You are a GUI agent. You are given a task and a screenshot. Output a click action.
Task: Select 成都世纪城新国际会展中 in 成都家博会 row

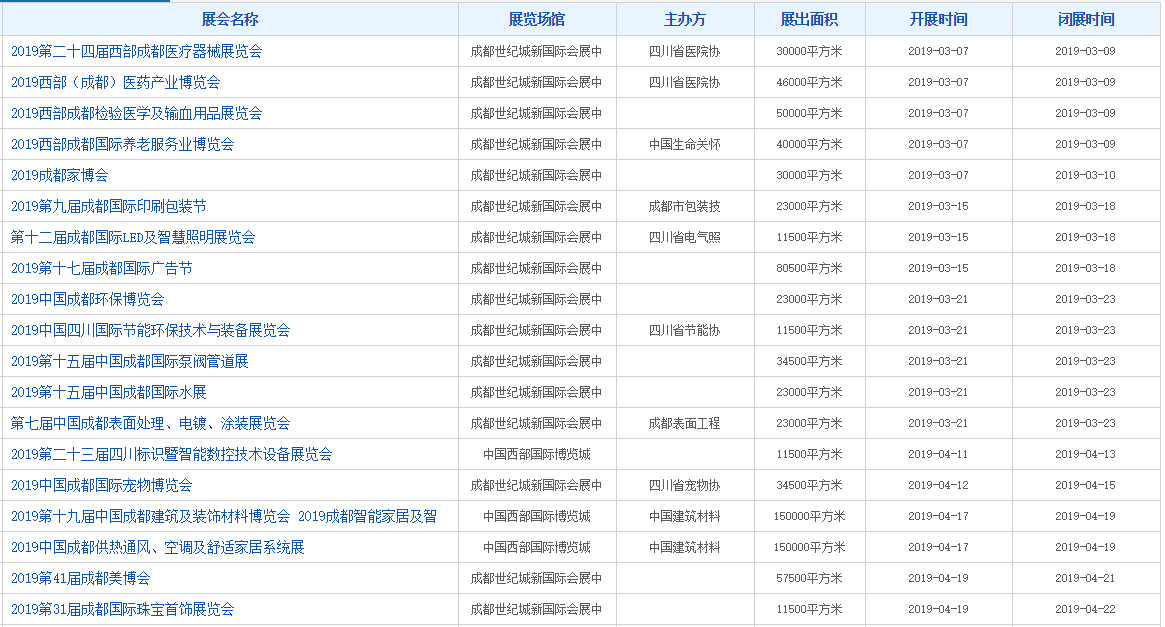pyautogui.click(x=536, y=175)
